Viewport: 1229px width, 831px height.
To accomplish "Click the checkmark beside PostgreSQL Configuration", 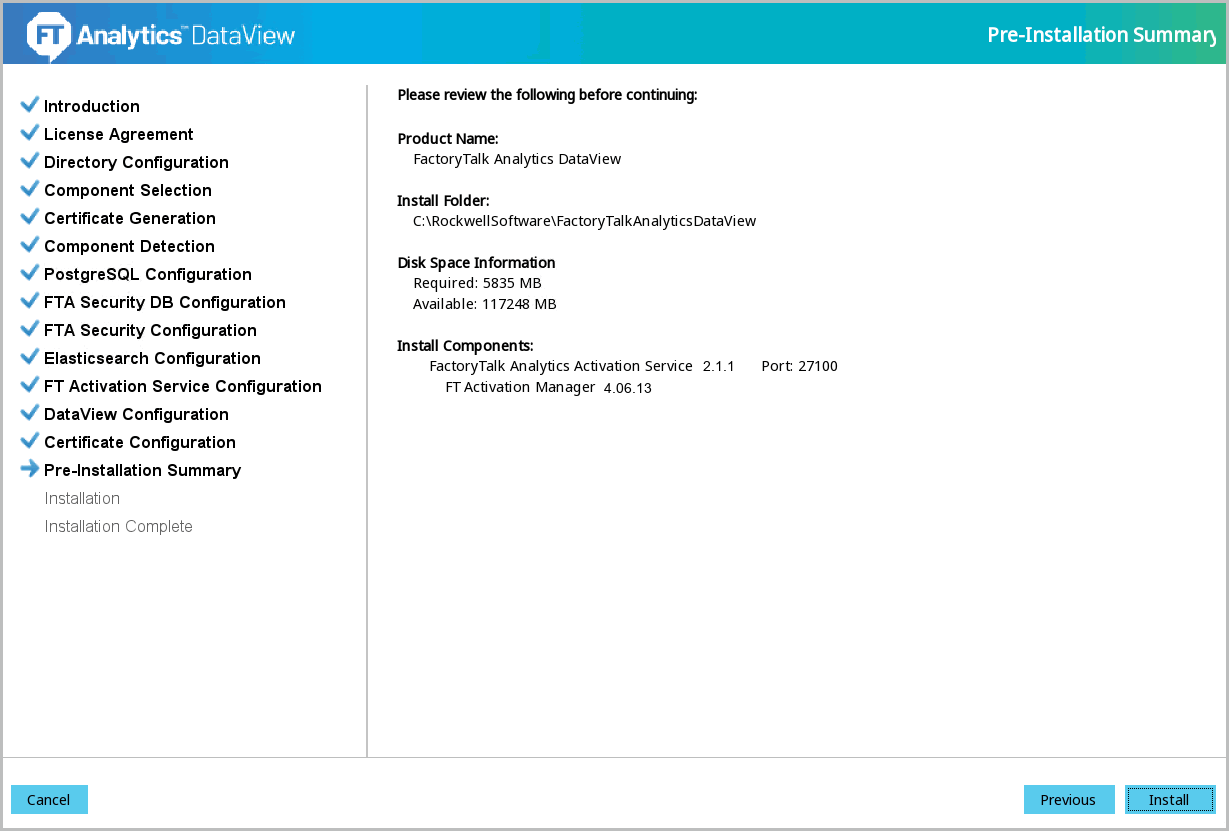I will click(x=30, y=273).
